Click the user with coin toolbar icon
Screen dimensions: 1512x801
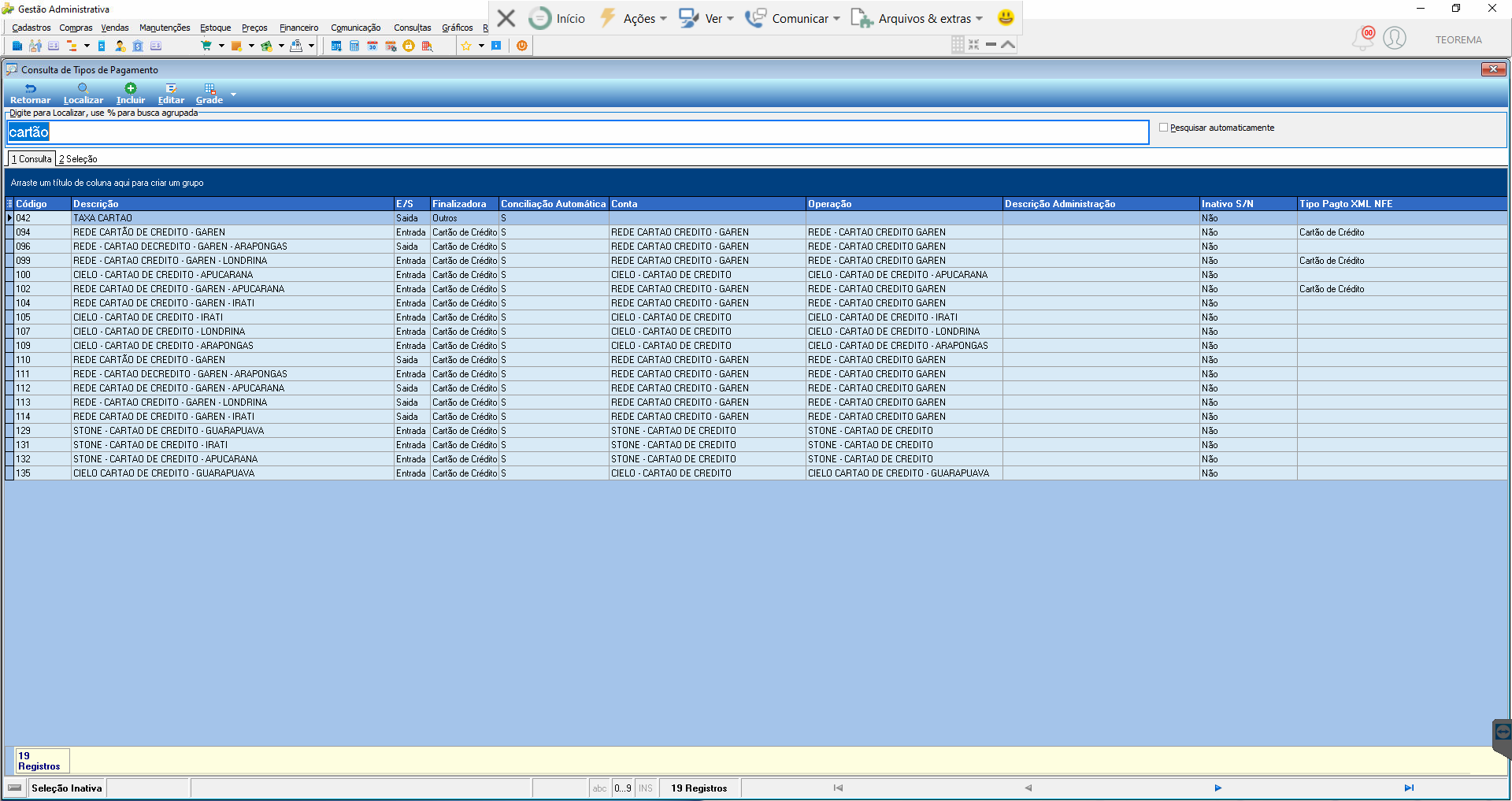tap(120, 46)
